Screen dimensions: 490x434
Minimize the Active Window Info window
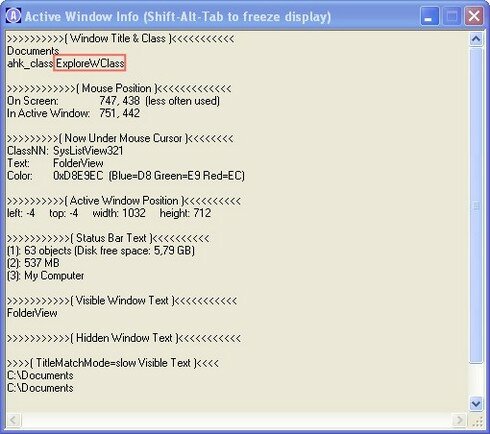coord(430,16)
